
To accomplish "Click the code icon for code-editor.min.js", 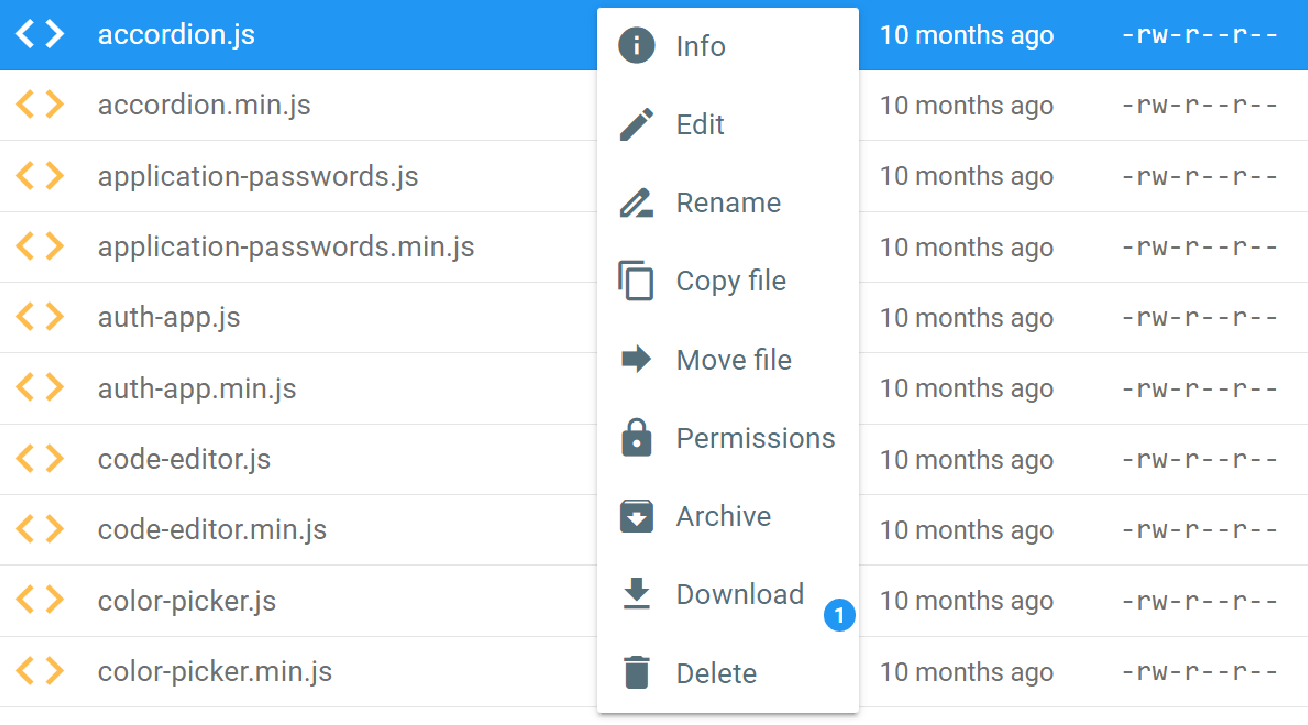I will click(40, 529).
